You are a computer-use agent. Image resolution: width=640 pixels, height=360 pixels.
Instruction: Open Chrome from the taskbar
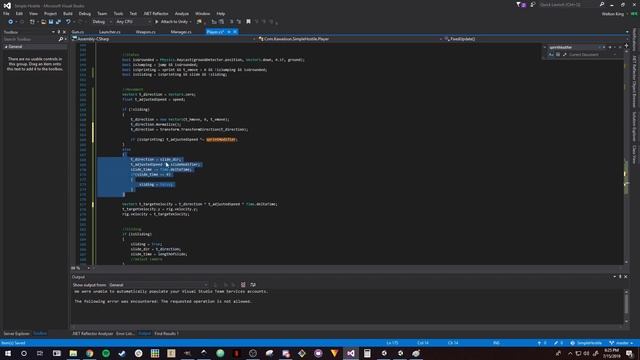89,353
